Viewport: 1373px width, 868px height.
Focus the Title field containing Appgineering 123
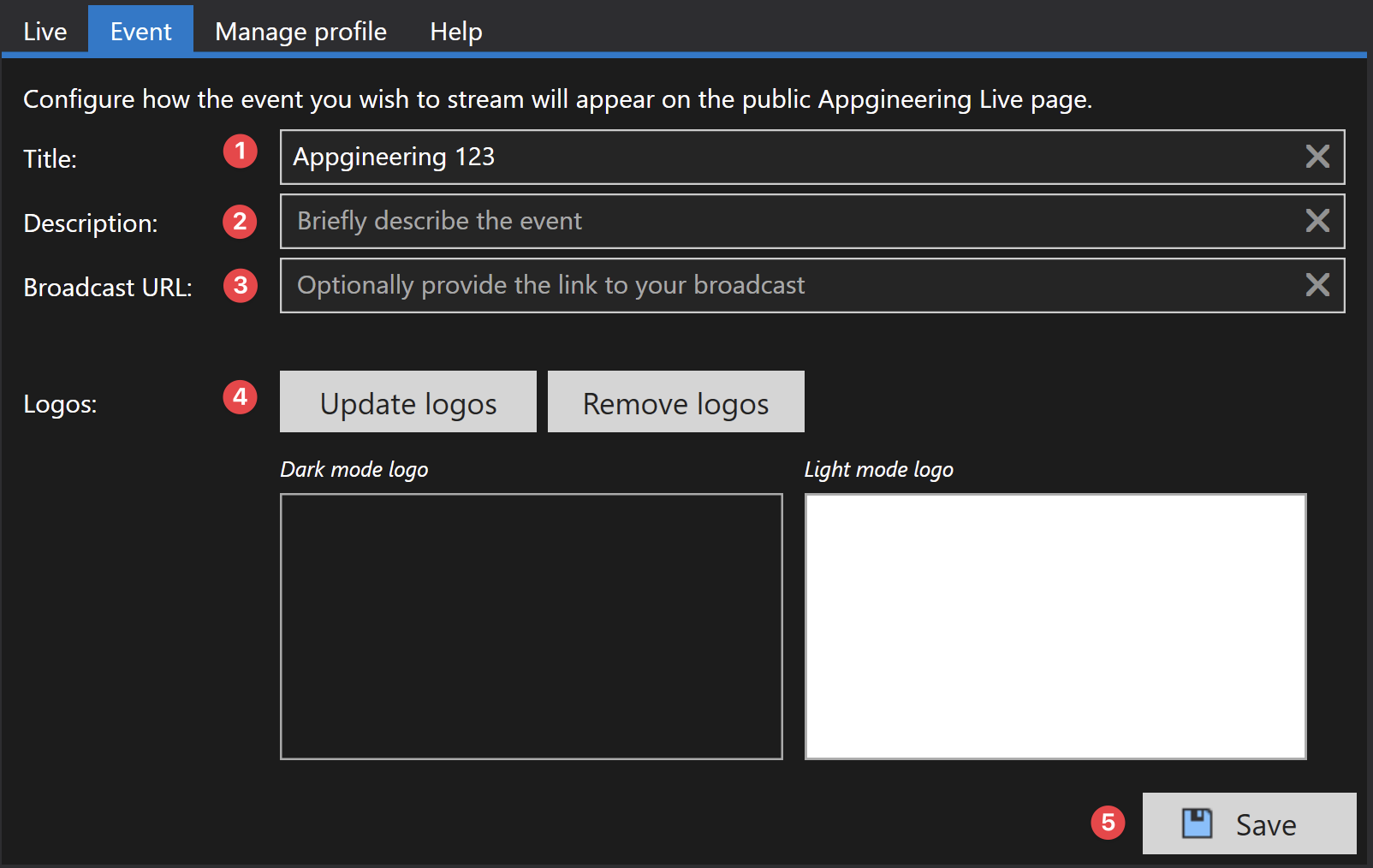(x=812, y=157)
